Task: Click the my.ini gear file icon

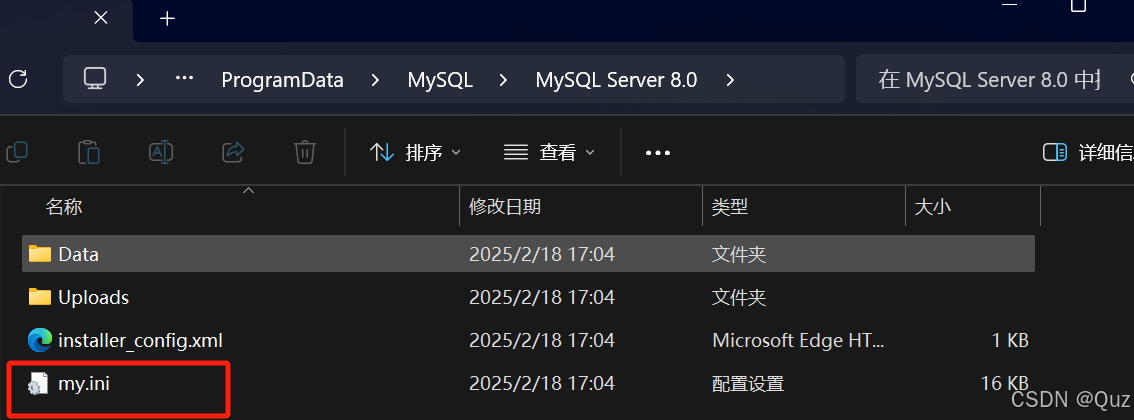Action: point(38,384)
